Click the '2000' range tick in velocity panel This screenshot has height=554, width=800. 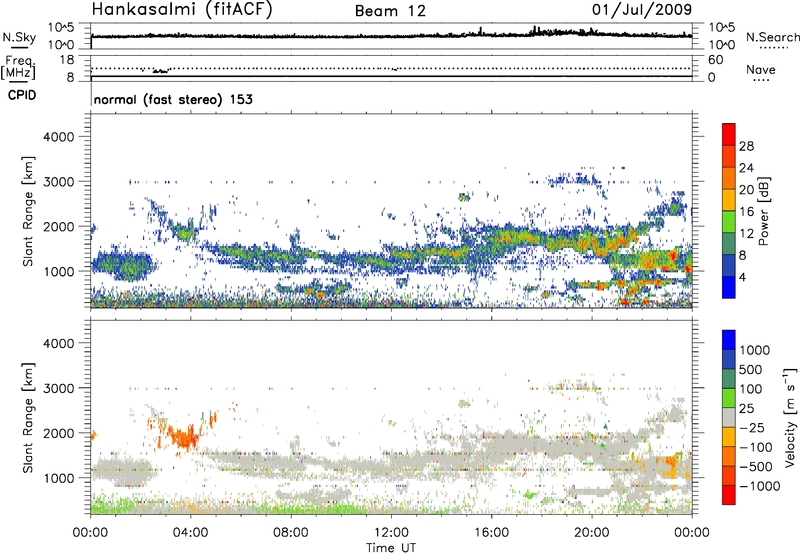pyautogui.click(x=59, y=433)
